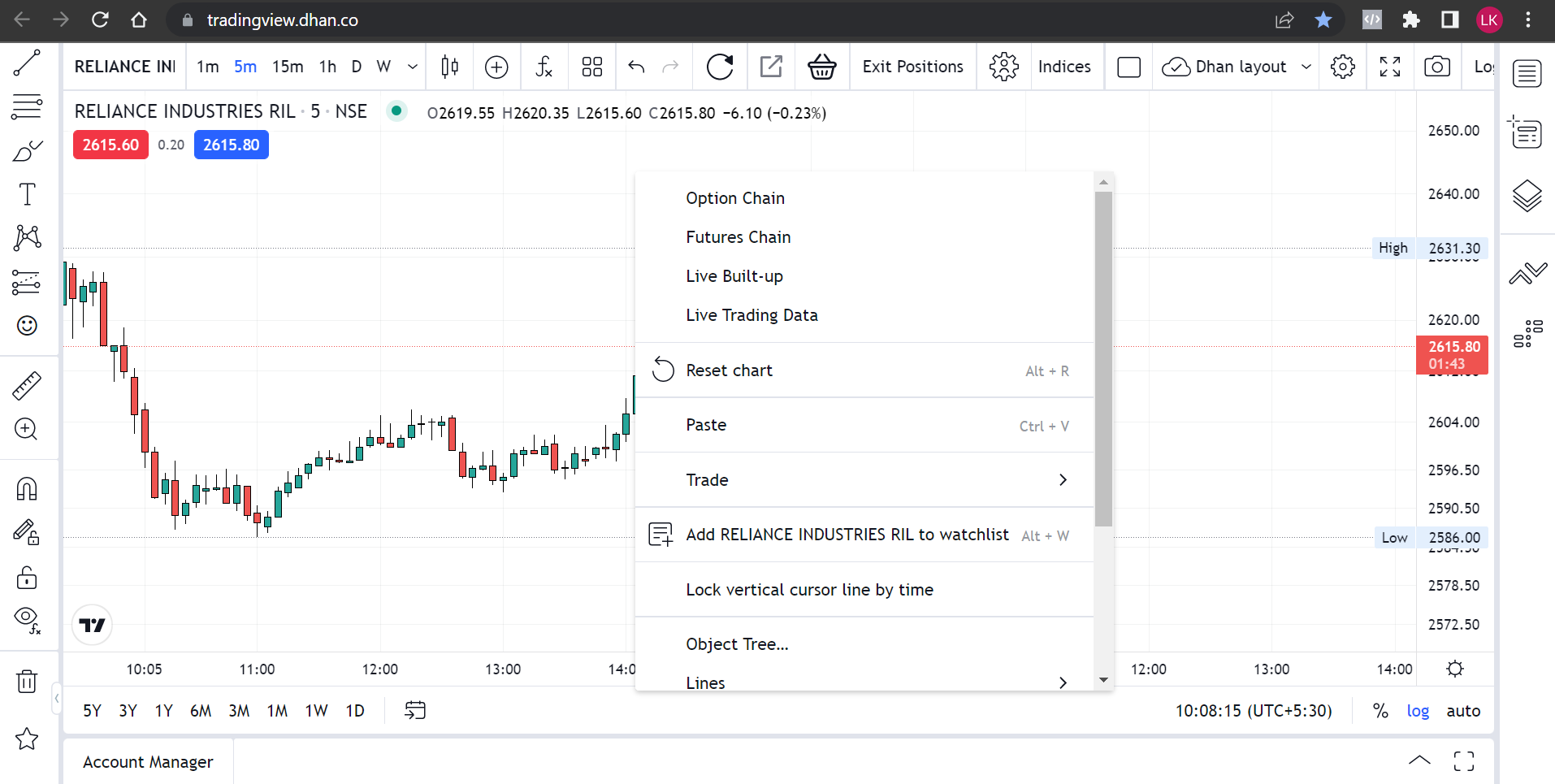Open Indicator Templates grid icon

592,67
